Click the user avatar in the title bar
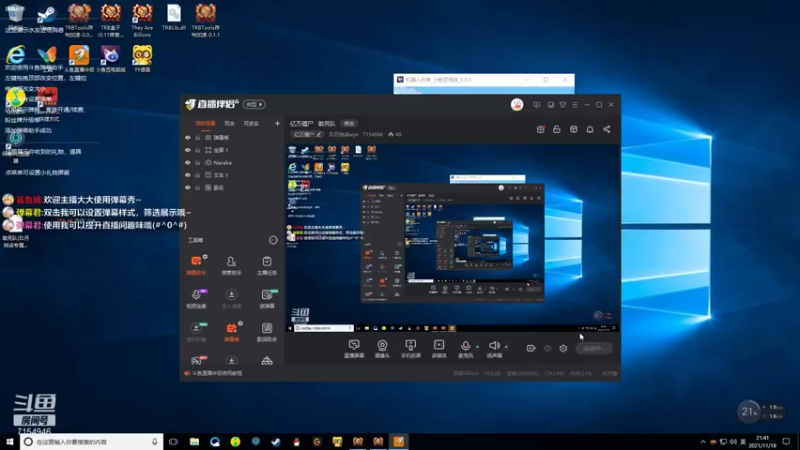The image size is (800, 450). (x=517, y=105)
